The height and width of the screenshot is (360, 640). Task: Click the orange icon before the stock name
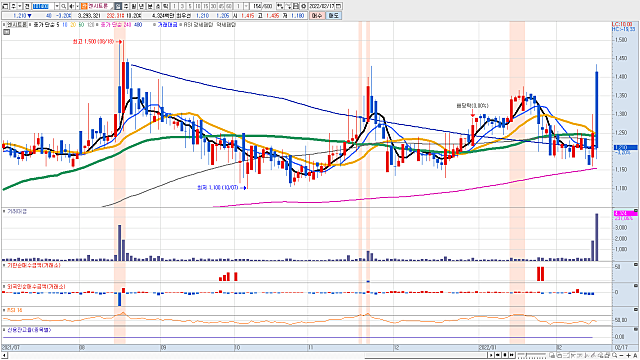pyautogui.click(x=84, y=6)
